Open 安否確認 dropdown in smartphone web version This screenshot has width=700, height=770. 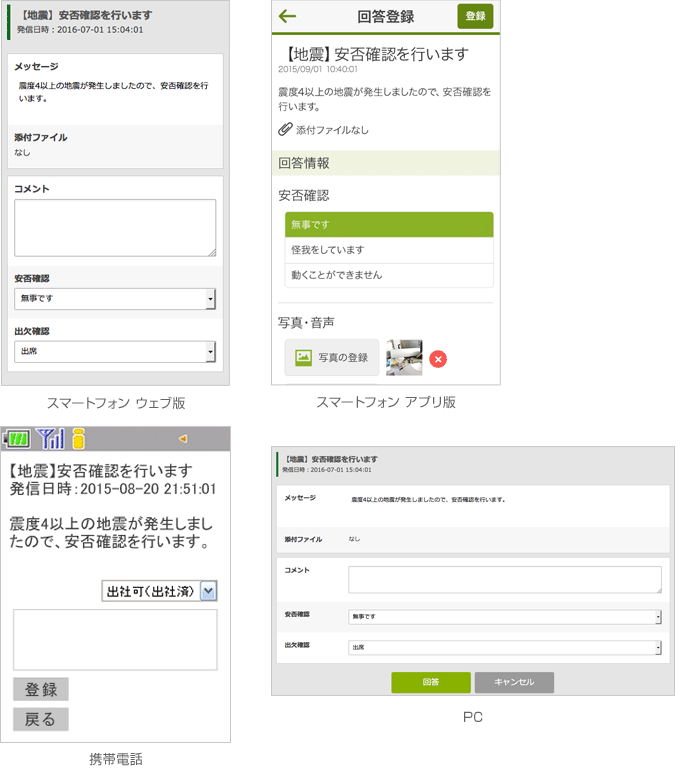(115, 299)
